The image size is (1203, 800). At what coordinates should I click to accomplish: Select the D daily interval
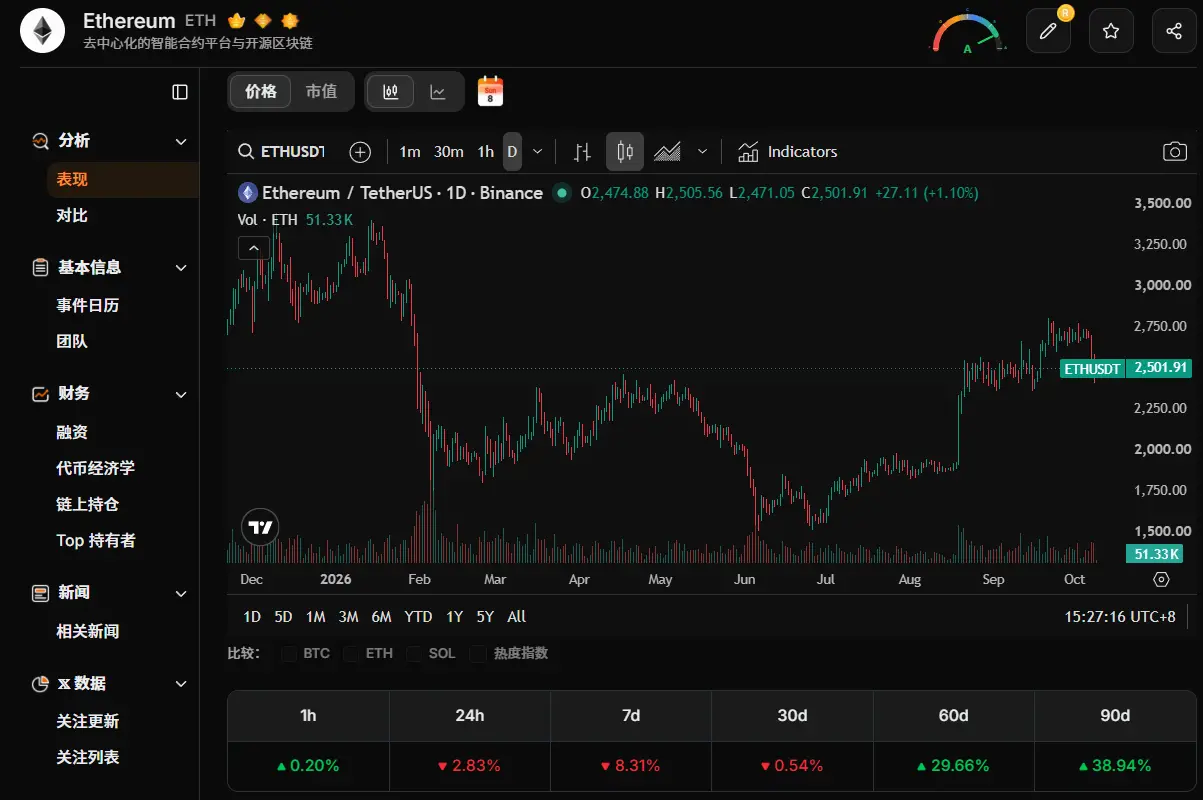pos(512,152)
